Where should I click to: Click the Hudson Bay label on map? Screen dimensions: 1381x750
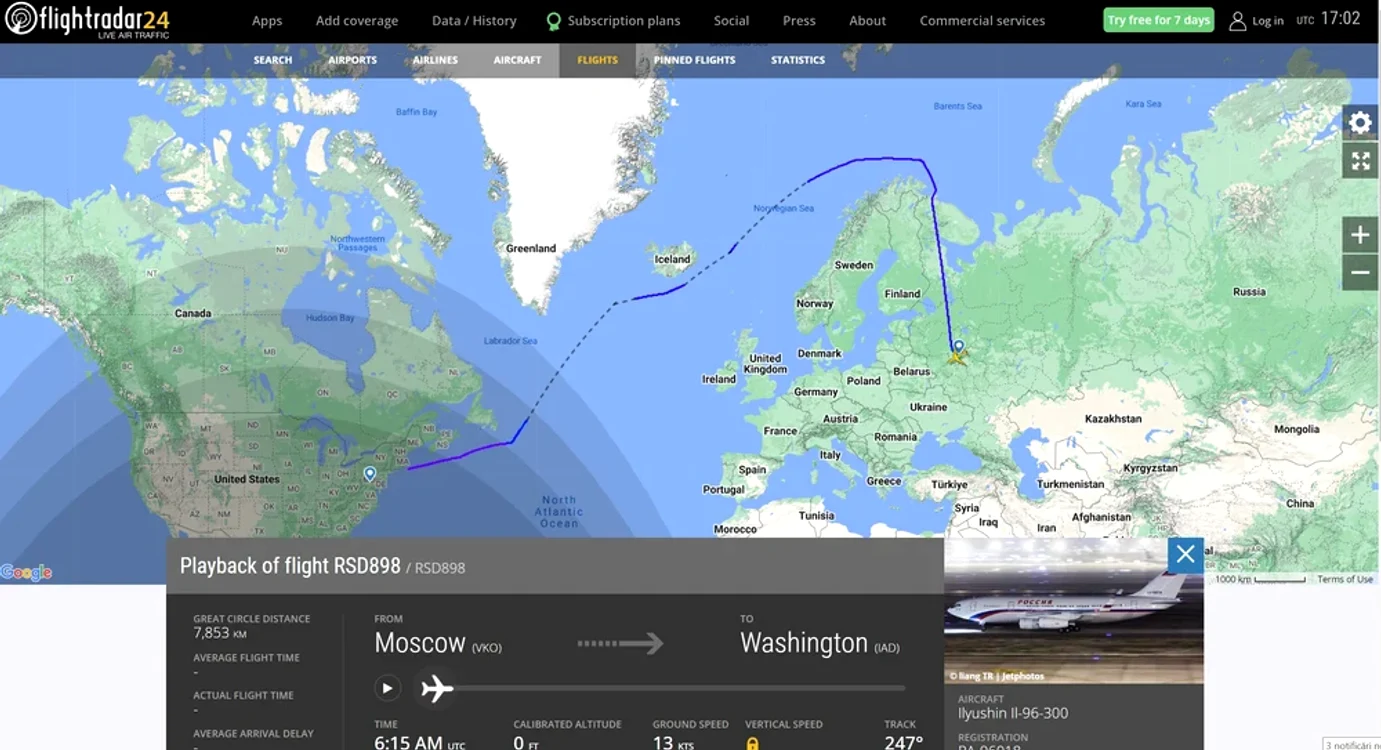pos(331,318)
